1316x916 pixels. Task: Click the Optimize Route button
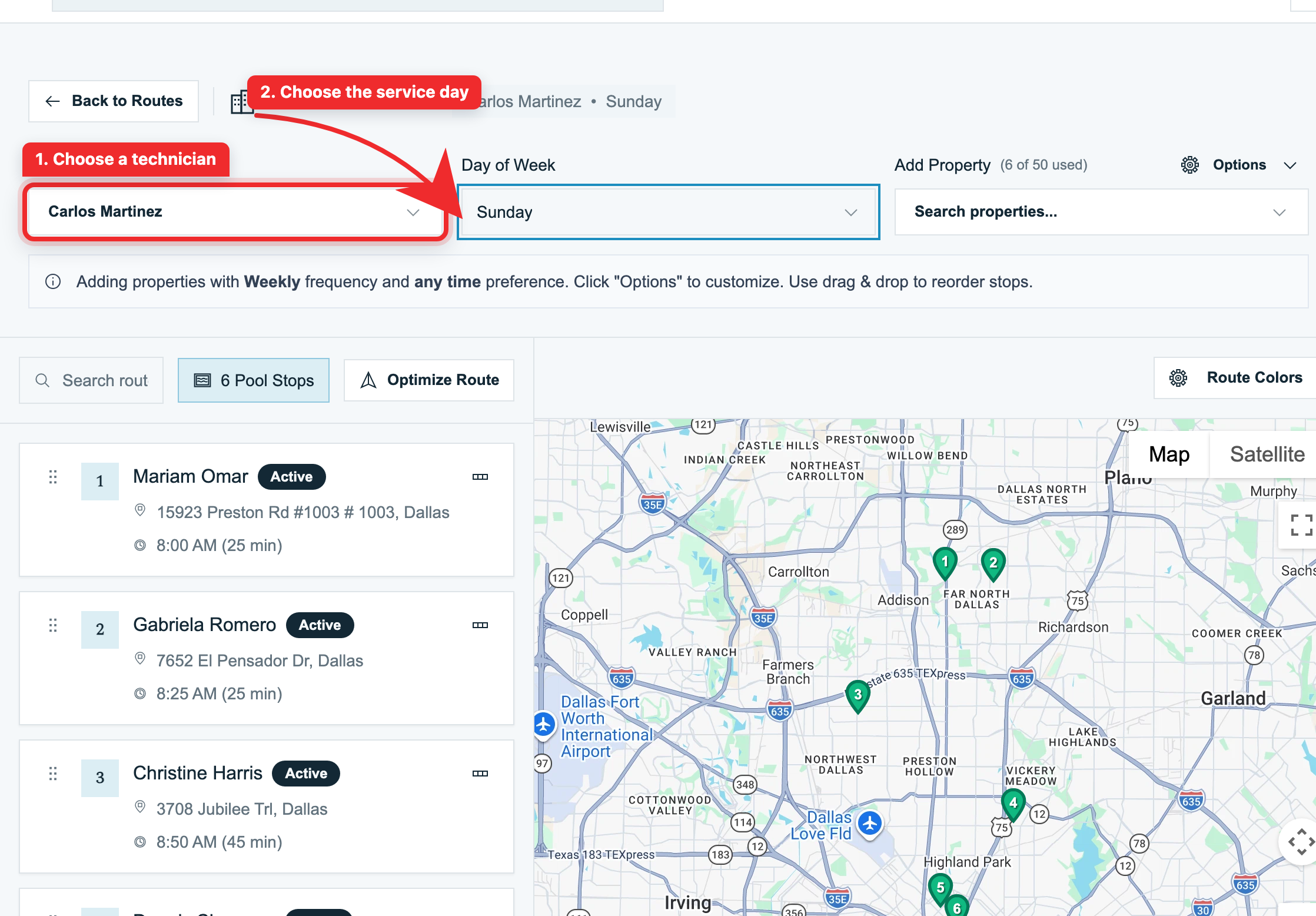click(429, 380)
